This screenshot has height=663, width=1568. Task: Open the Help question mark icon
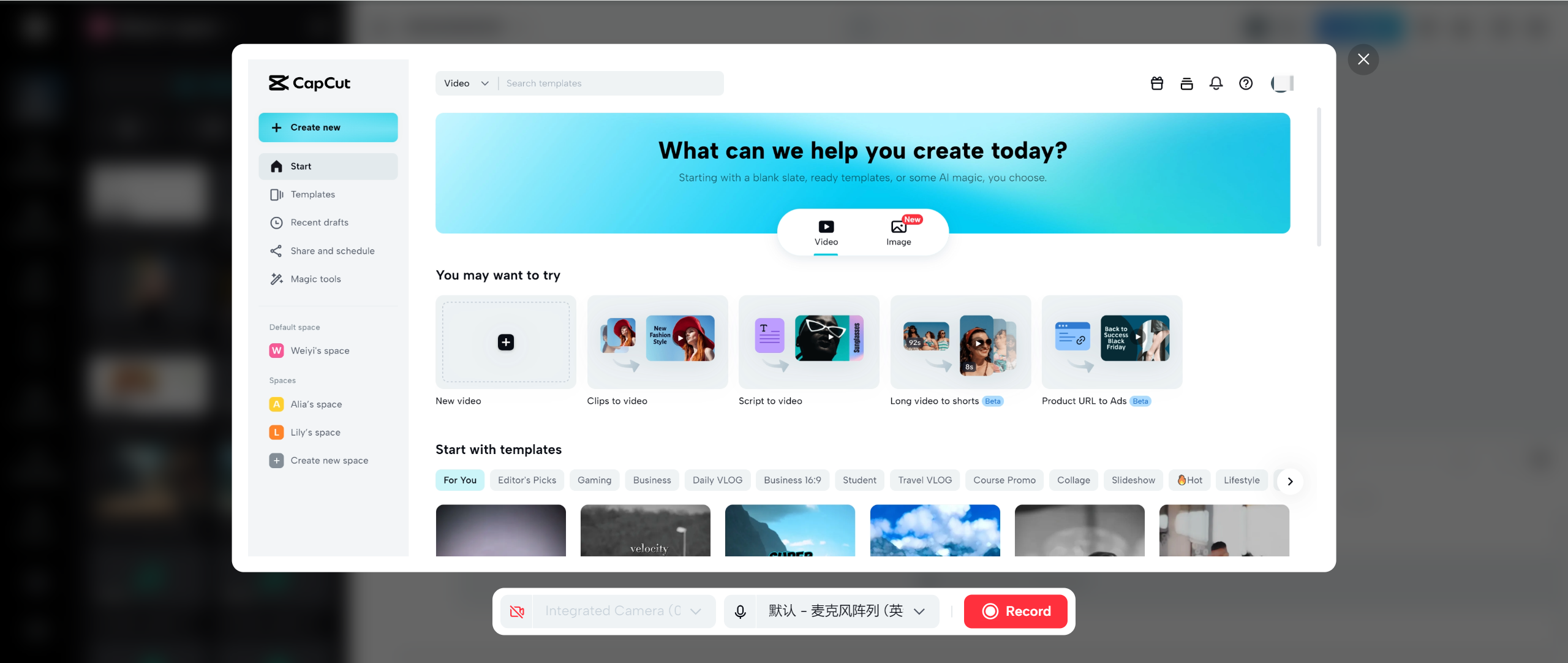click(1245, 83)
